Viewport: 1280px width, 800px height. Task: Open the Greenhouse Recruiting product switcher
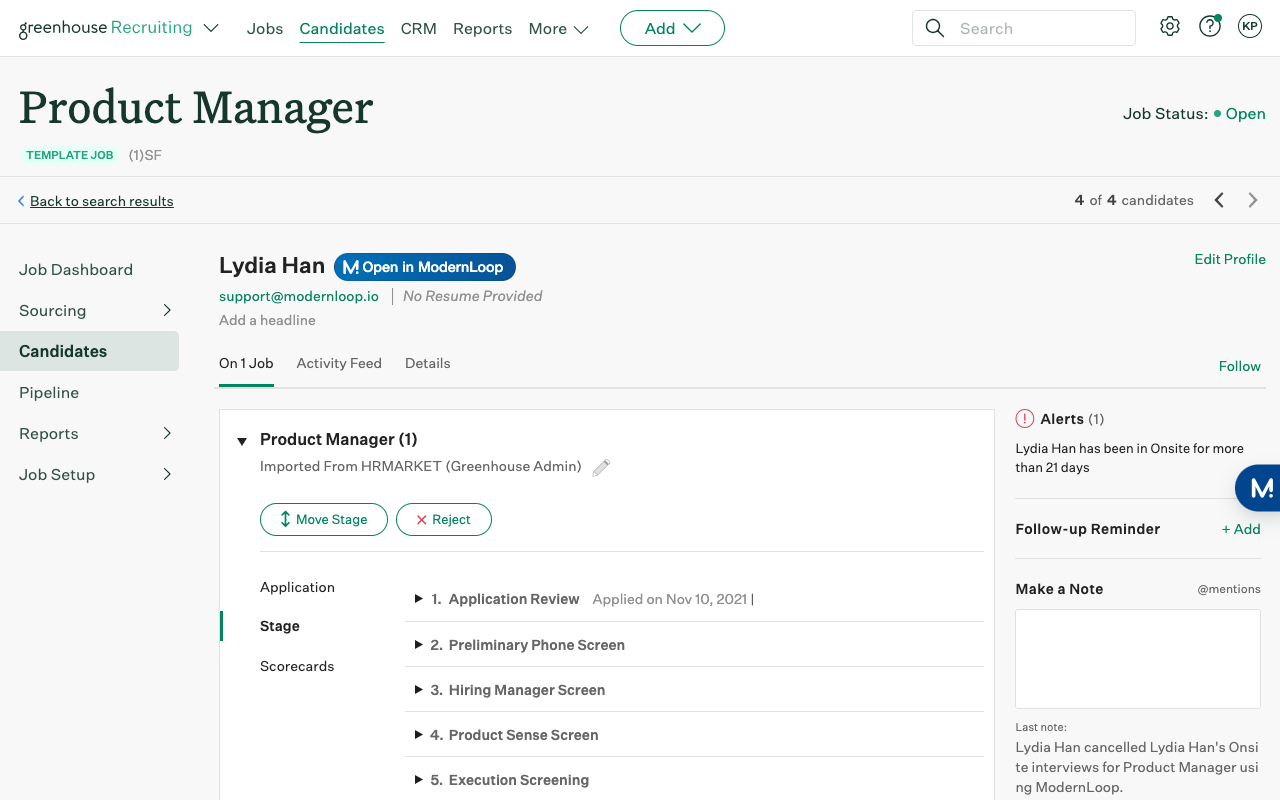[x=211, y=28]
